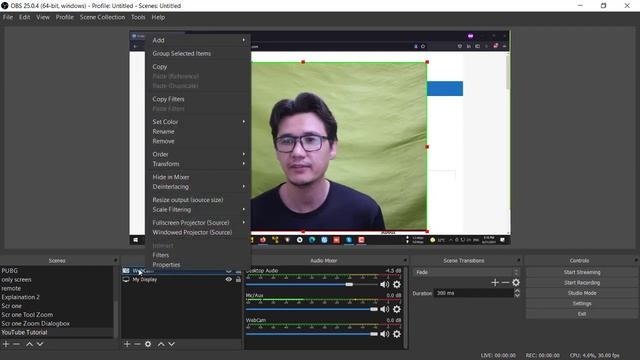This screenshot has height=360, width=640.
Task: Mute WebCam audio speaker icon
Action: (384, 334)
